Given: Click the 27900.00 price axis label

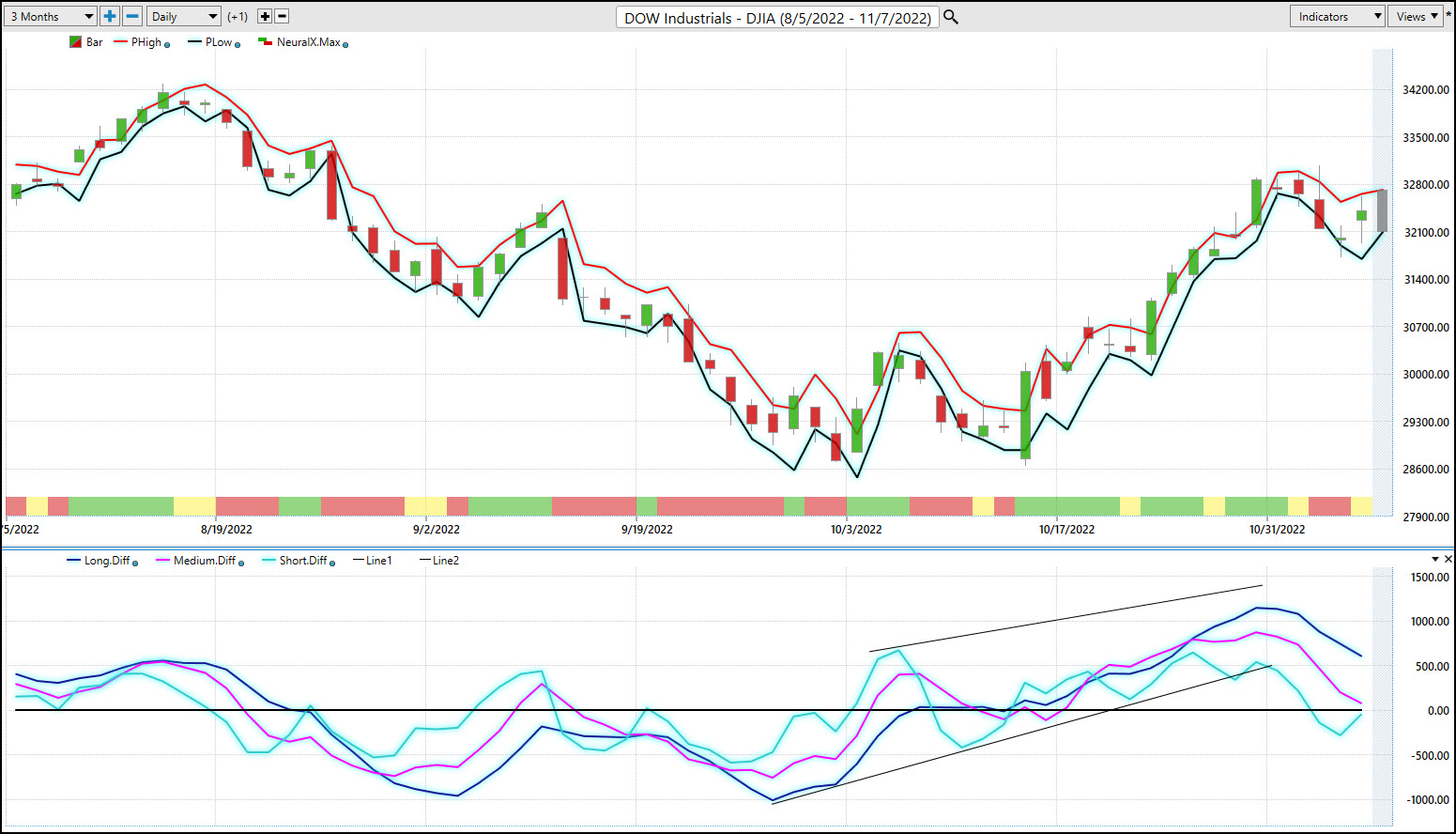Looking at the screenshot, I should (1426, 517).
